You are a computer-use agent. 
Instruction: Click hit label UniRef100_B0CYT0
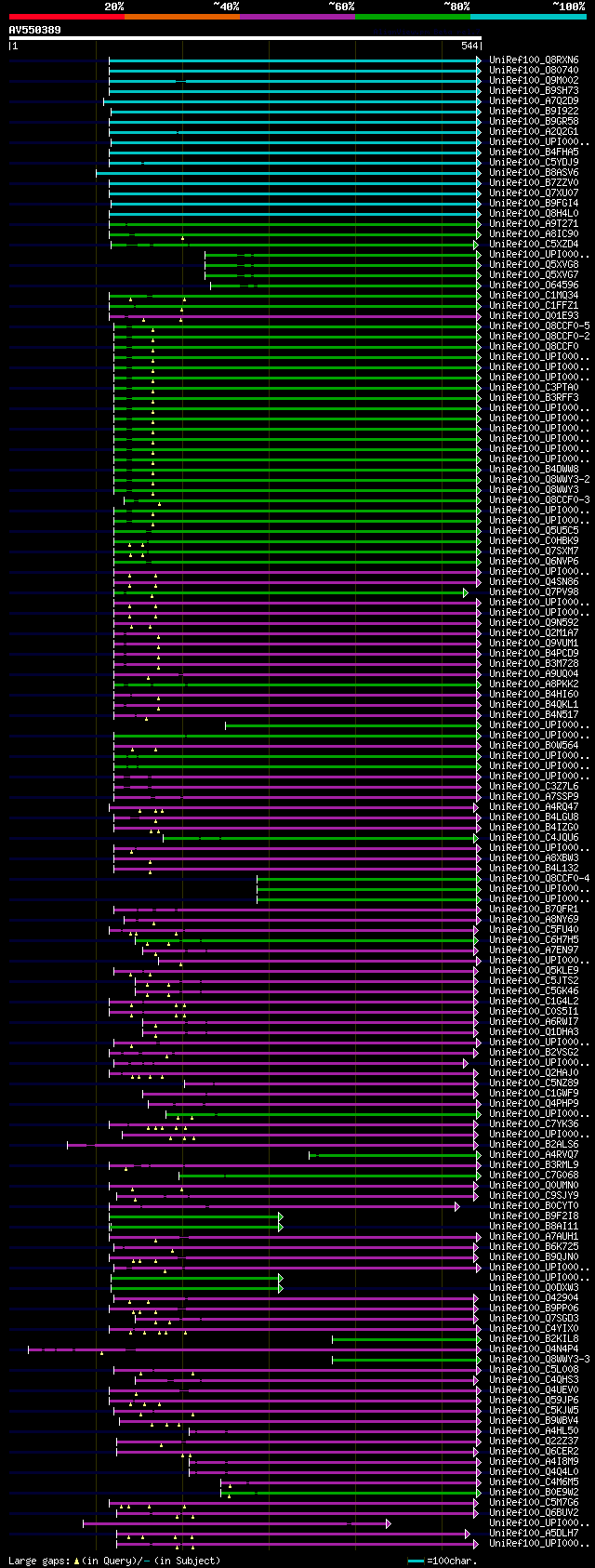[534, 1205]
